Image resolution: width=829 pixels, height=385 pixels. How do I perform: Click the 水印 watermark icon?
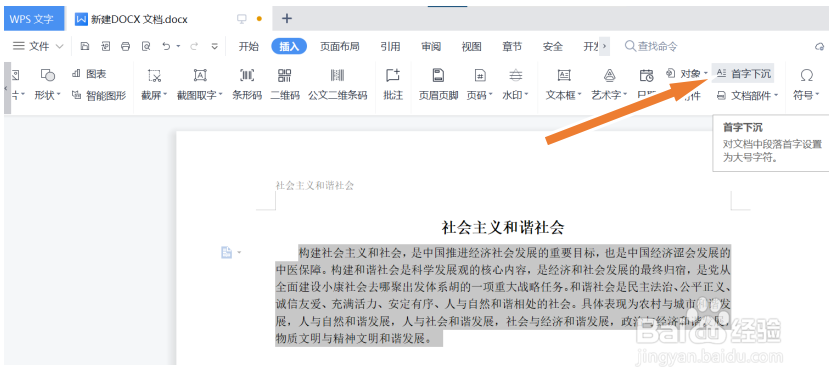pyautogui.click(x=516, y=76)
